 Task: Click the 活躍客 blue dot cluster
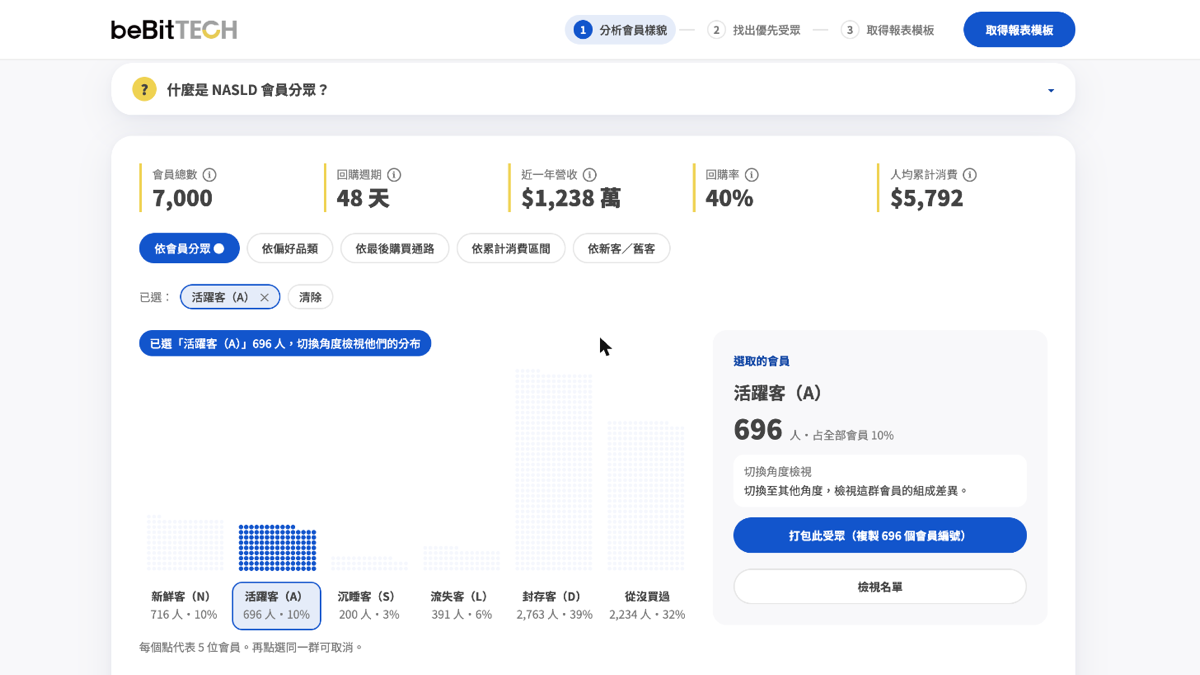point(277,548)
